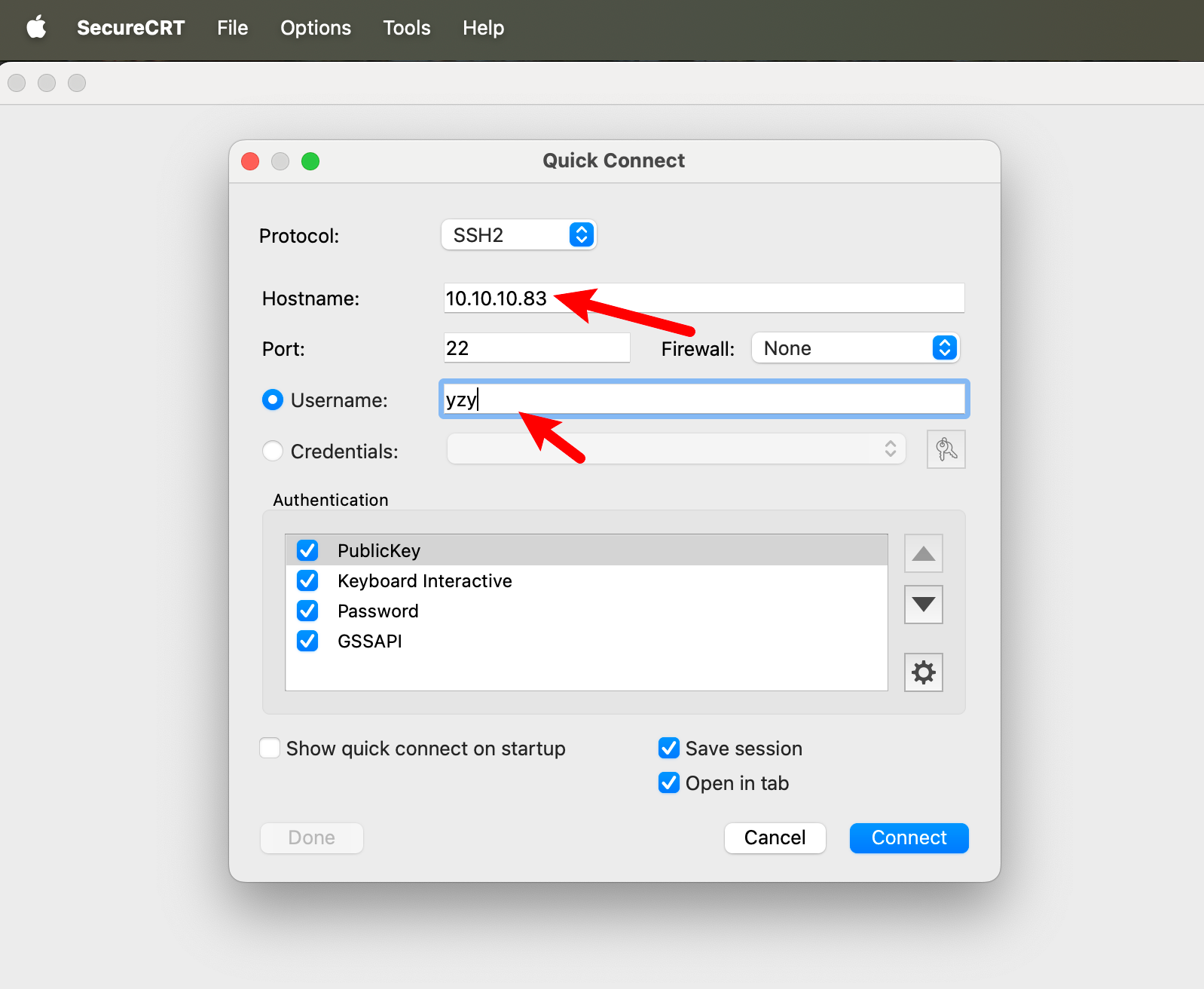Zoom the Quick Connect dialog with green button

(310, 161)
